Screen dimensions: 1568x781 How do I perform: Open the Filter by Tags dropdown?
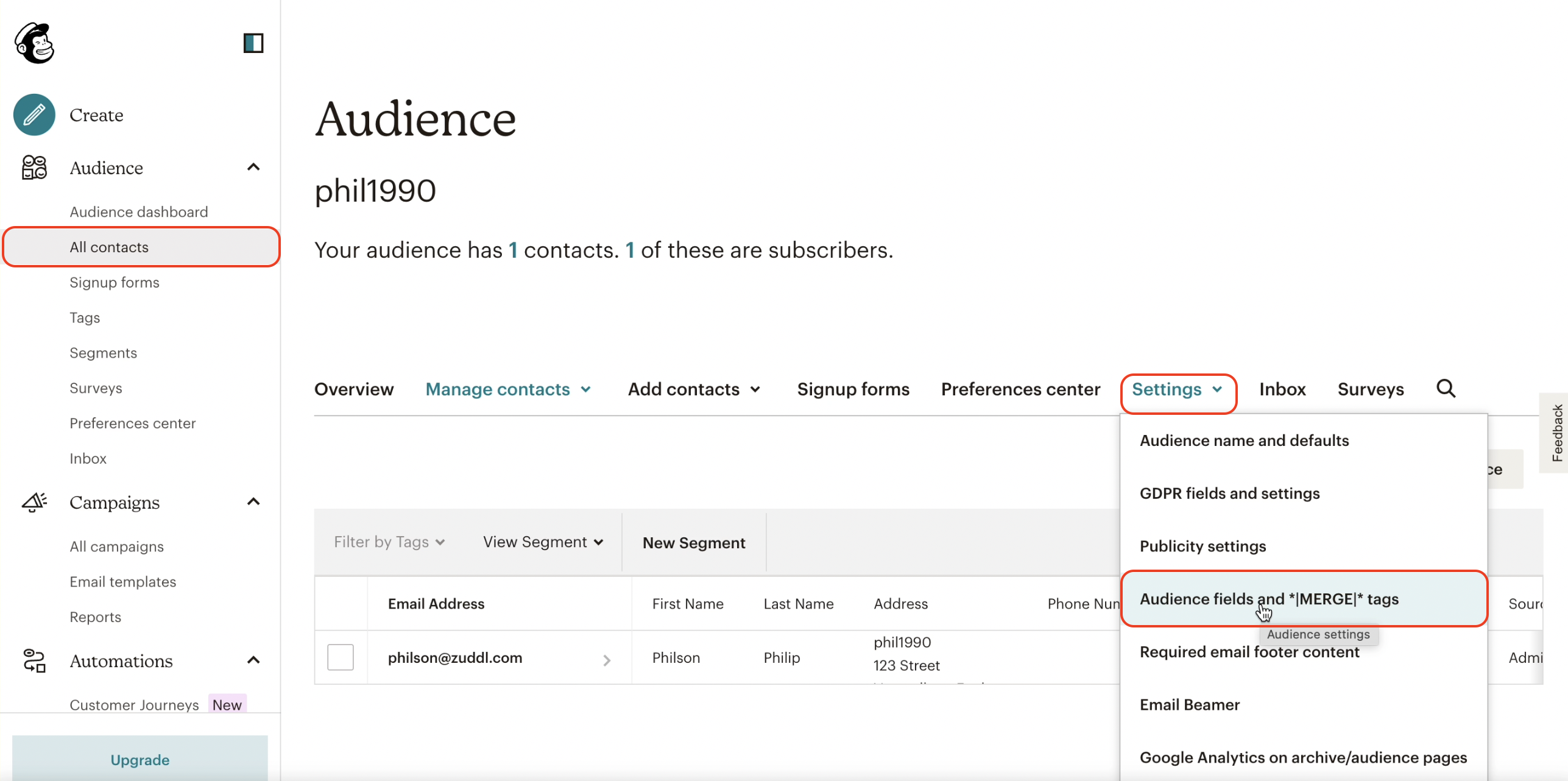pos(389,542)
